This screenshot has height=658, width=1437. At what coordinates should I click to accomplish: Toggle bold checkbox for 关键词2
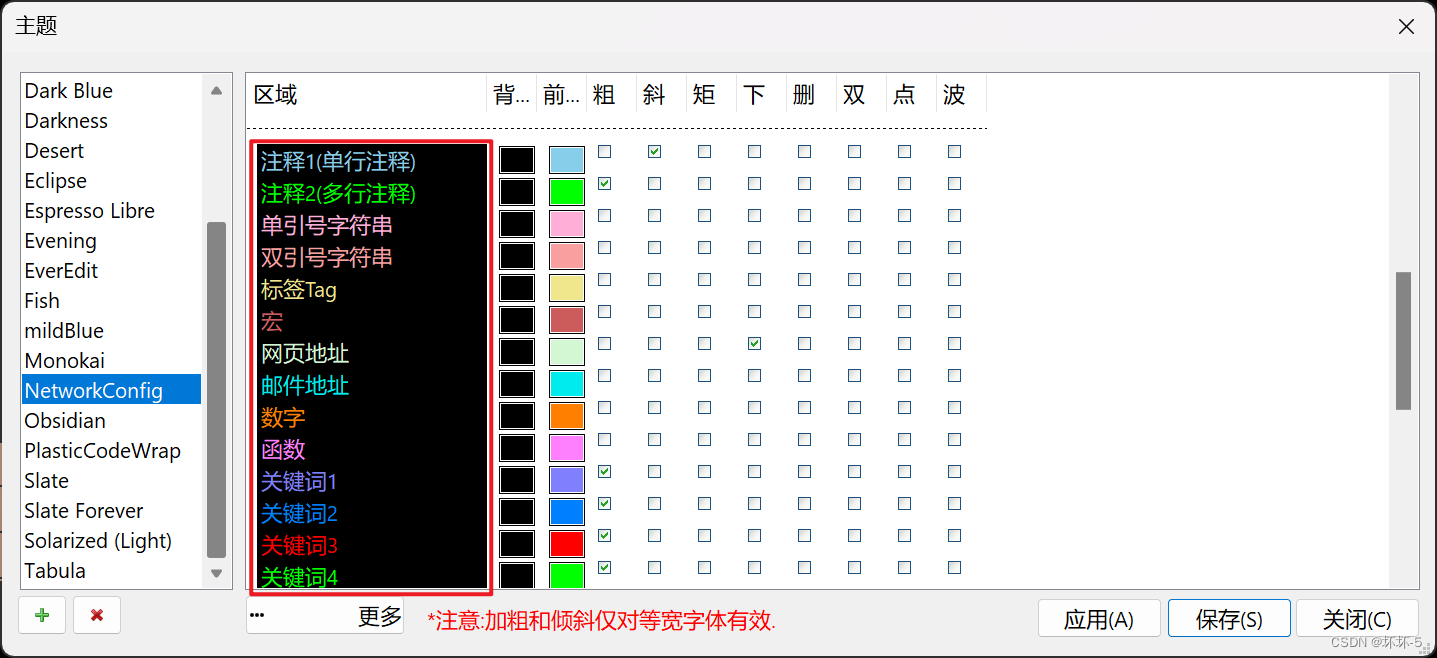click(604, 503)
